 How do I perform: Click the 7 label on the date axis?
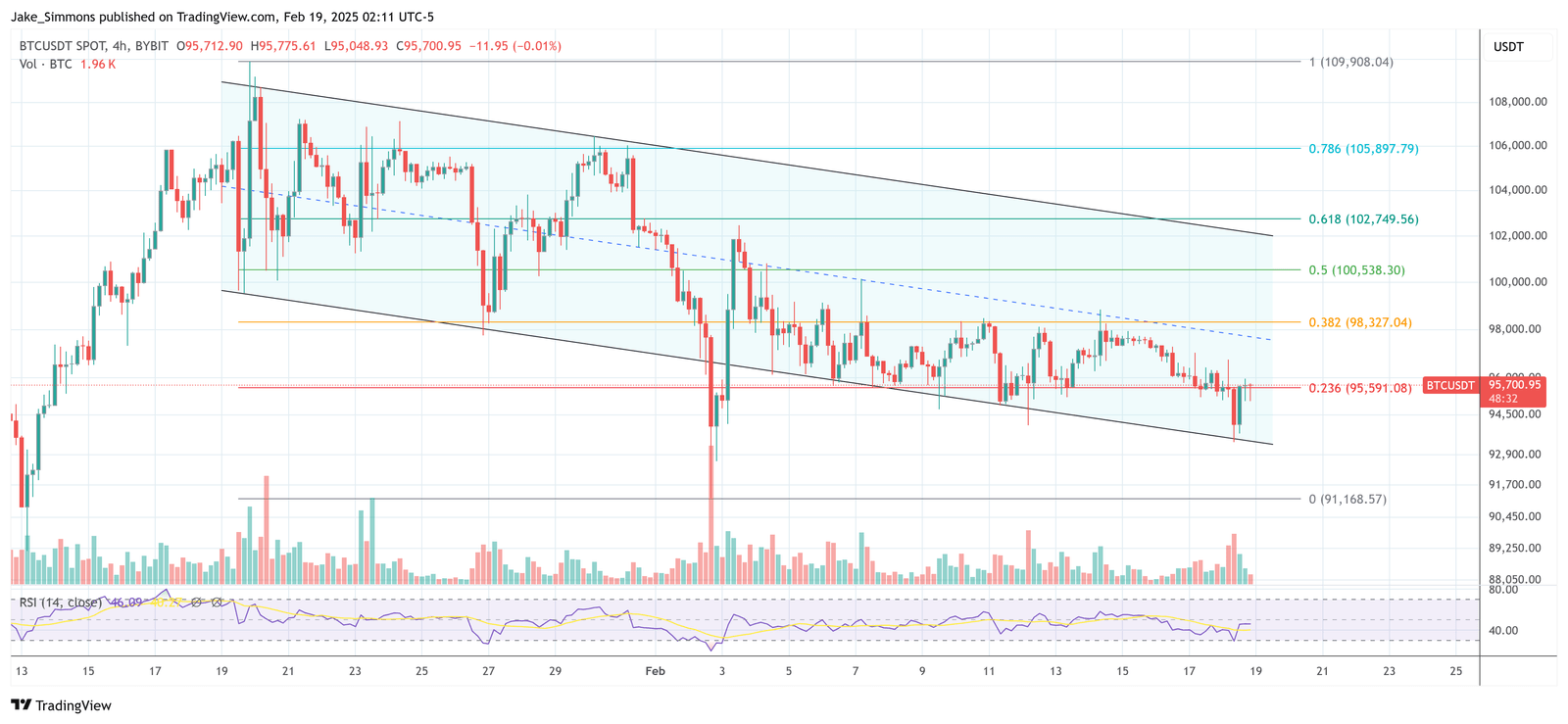856,671
